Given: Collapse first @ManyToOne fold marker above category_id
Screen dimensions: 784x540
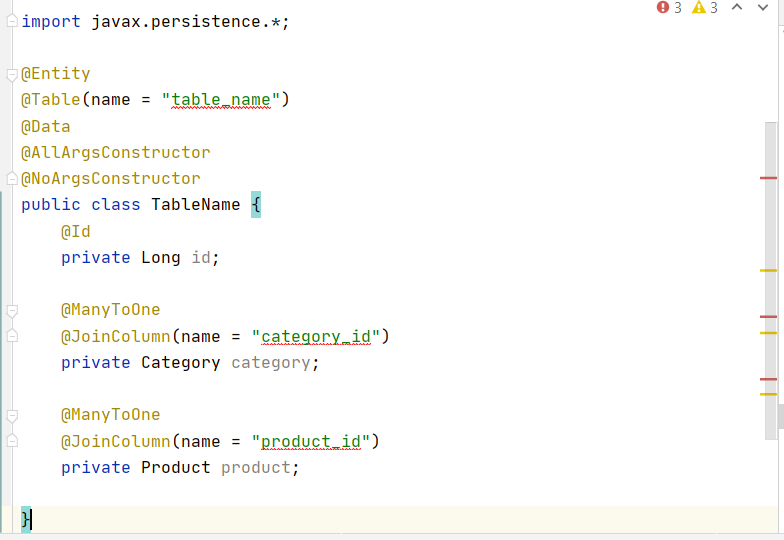Looking at the screenshot, I should [12, 311].
